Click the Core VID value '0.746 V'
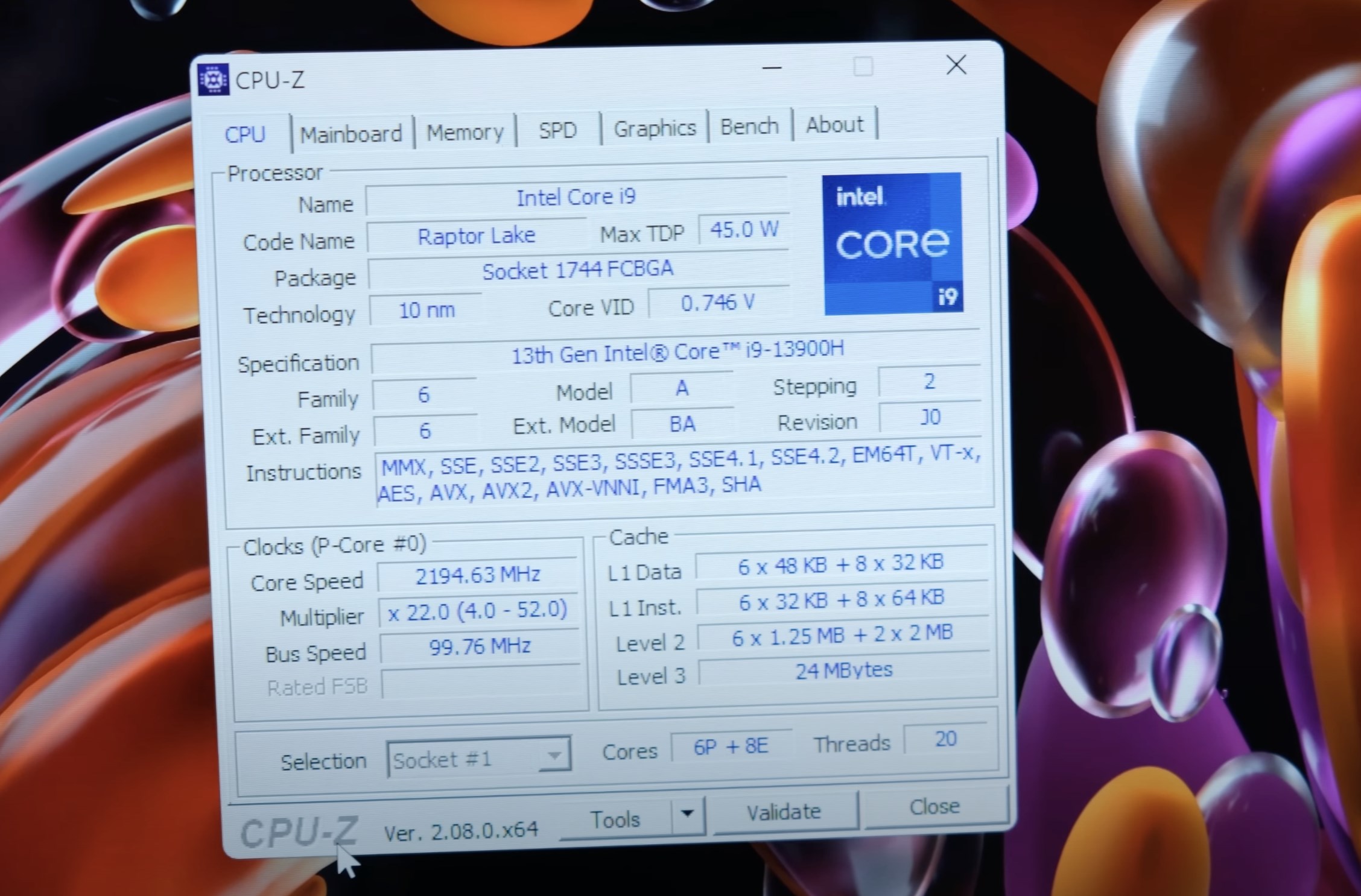The image size is (1361, 896). coord(718,302)
